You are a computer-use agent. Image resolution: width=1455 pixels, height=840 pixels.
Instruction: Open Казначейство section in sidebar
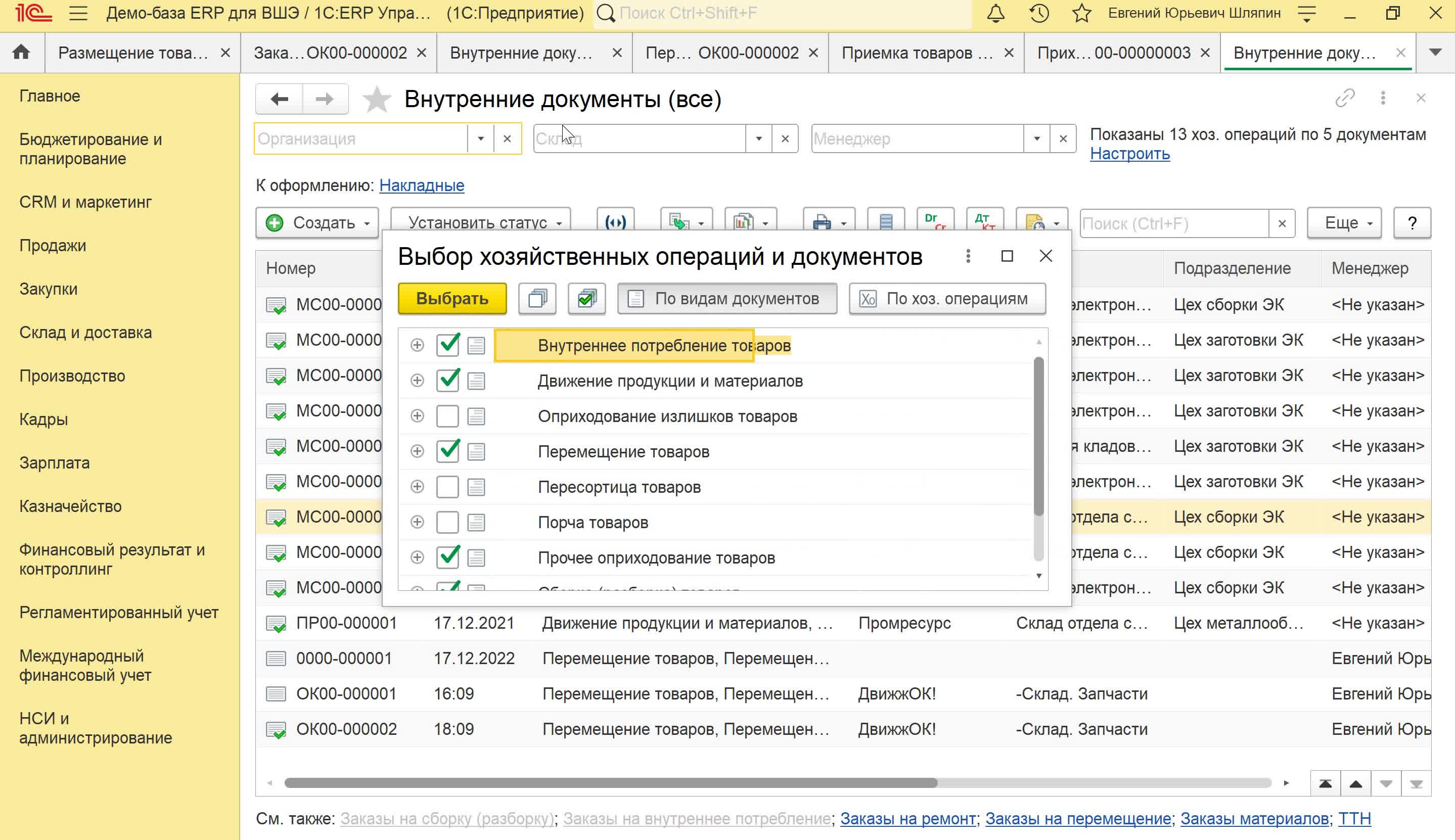pos(70,506)
